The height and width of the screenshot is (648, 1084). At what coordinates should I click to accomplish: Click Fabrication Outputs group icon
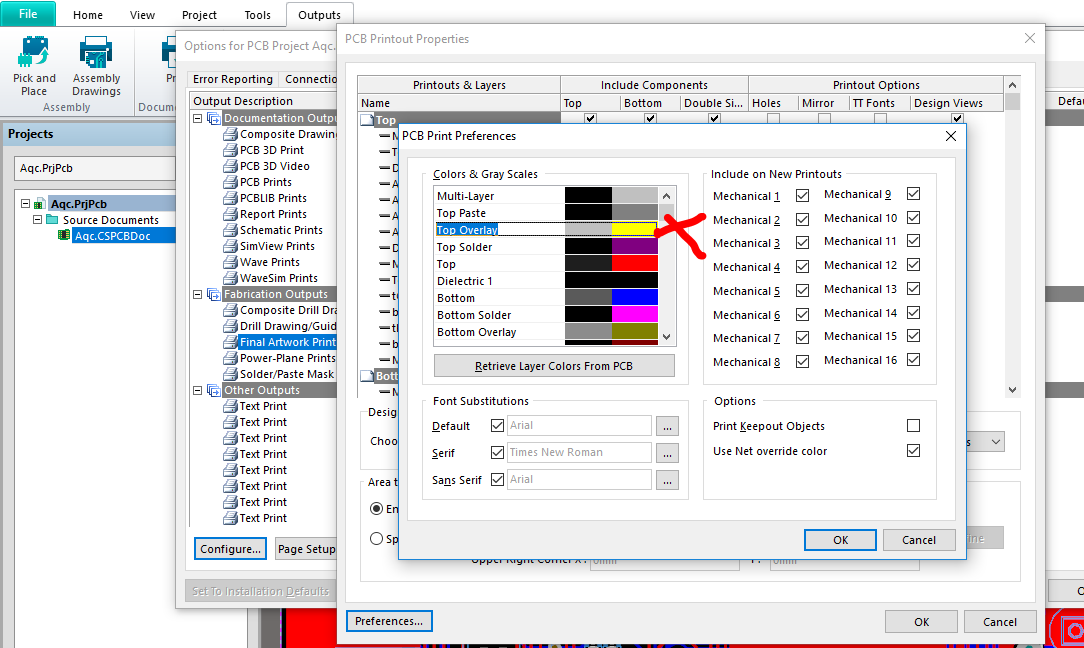pyautogui.click(x=214, y=294)
